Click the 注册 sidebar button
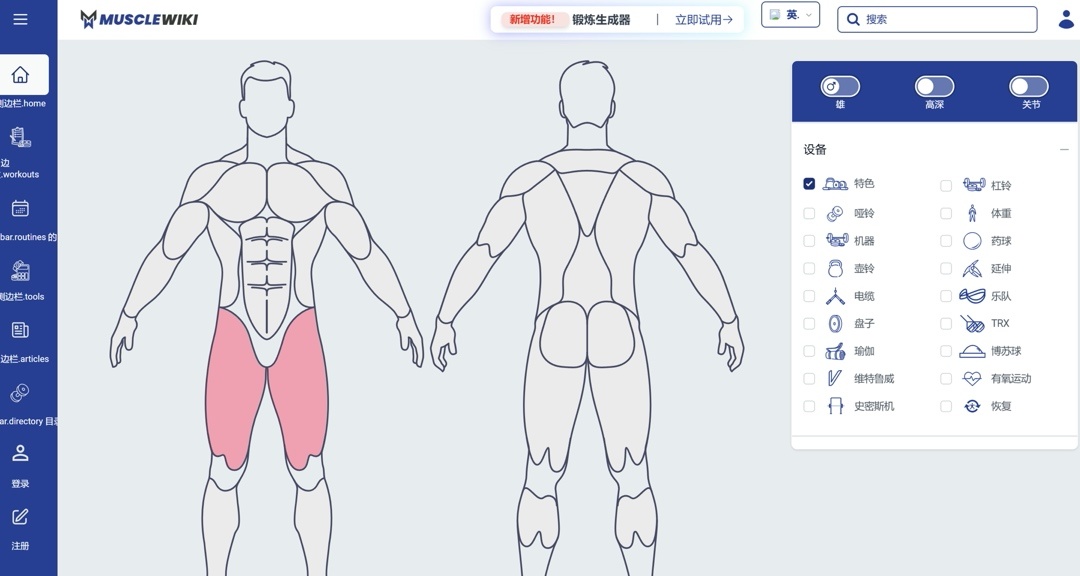This screenshot has width=1080, height=576. coord(20,529)
